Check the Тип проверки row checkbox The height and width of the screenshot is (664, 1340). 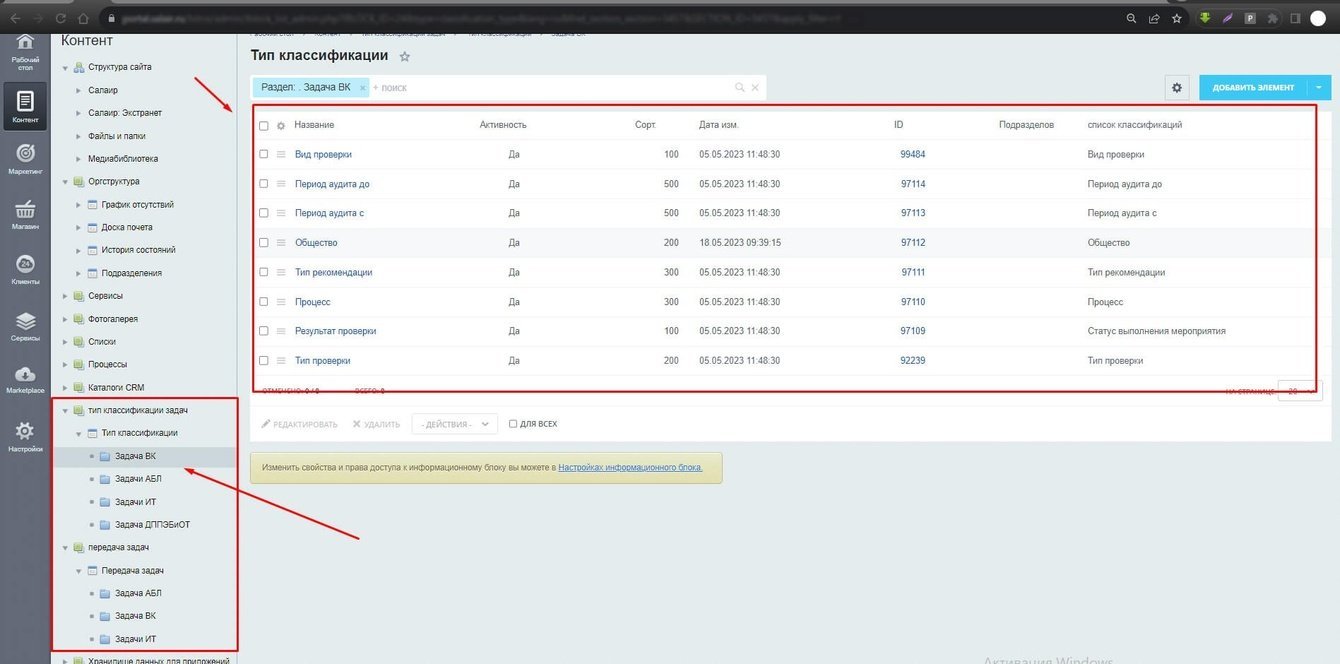tap(264, 361)
